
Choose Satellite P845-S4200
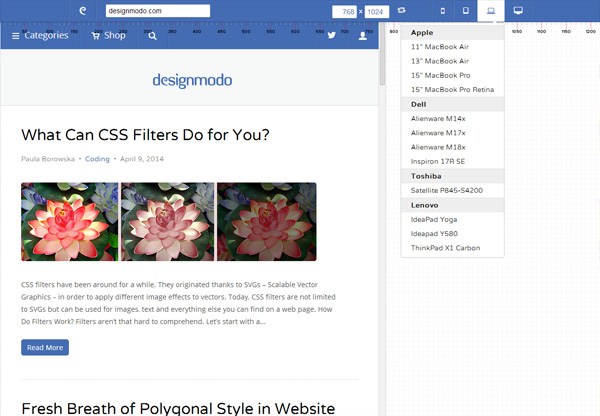tap(453, 191)
